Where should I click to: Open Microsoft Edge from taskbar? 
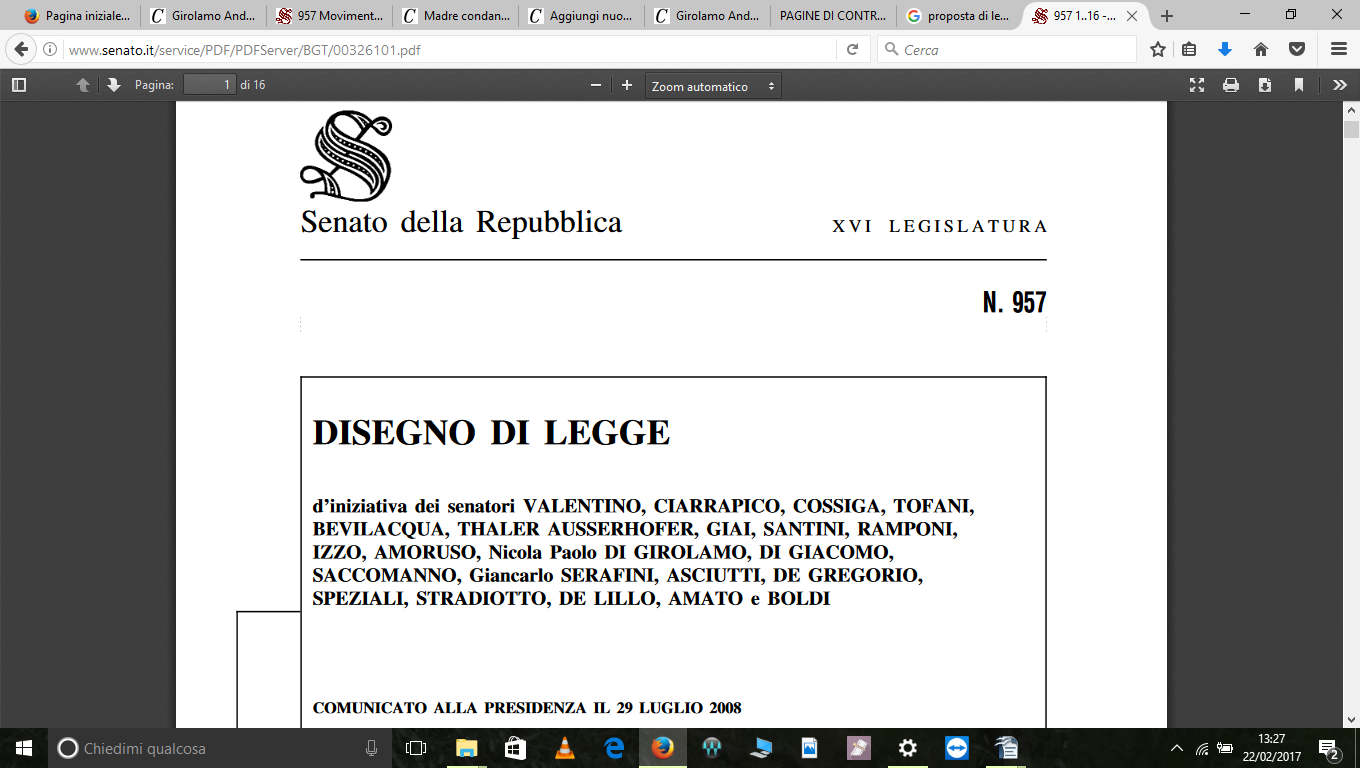click(613, 748)
